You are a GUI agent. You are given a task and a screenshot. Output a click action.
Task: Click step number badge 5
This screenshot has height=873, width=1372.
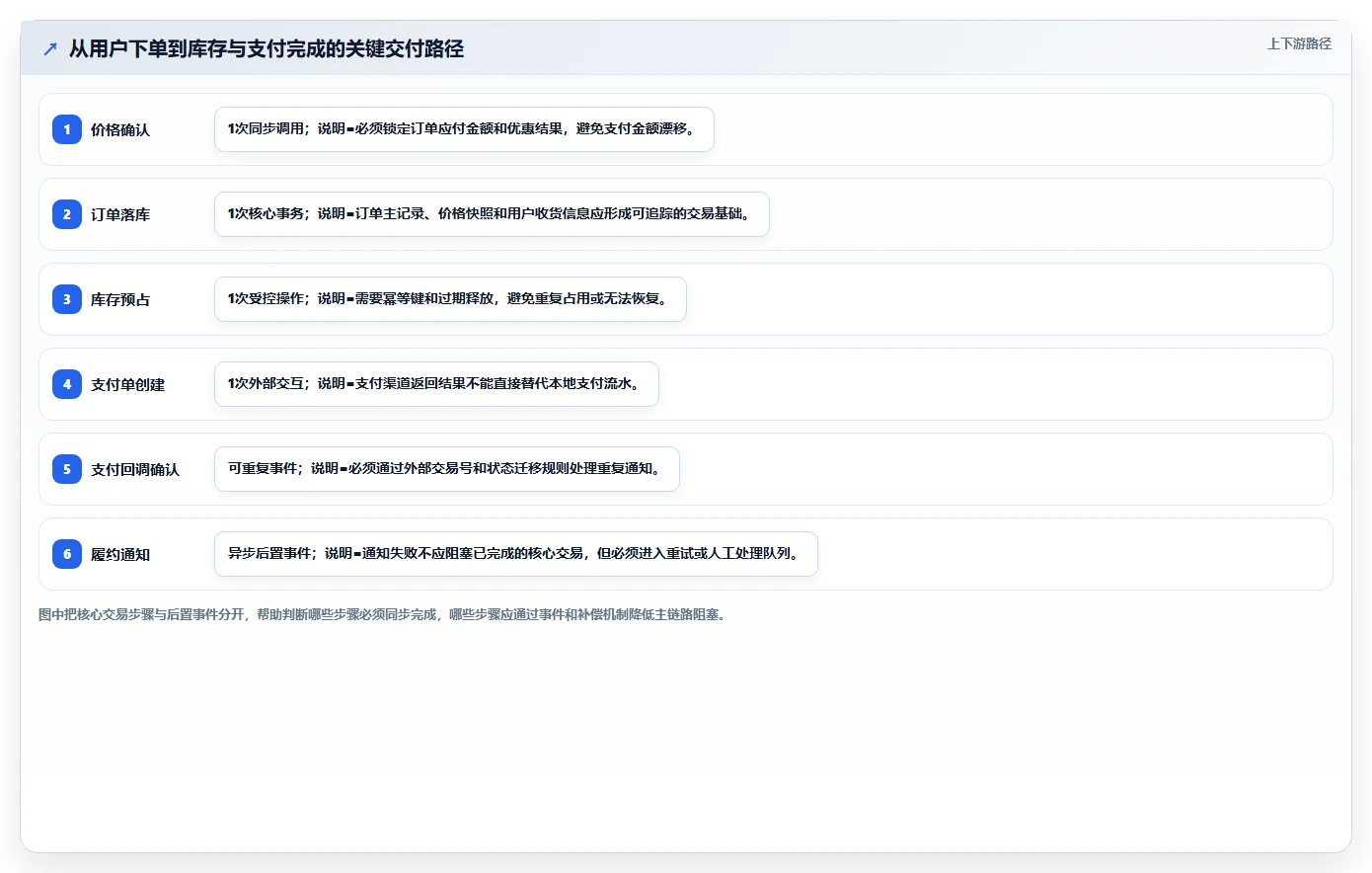[x=67, y=469]
